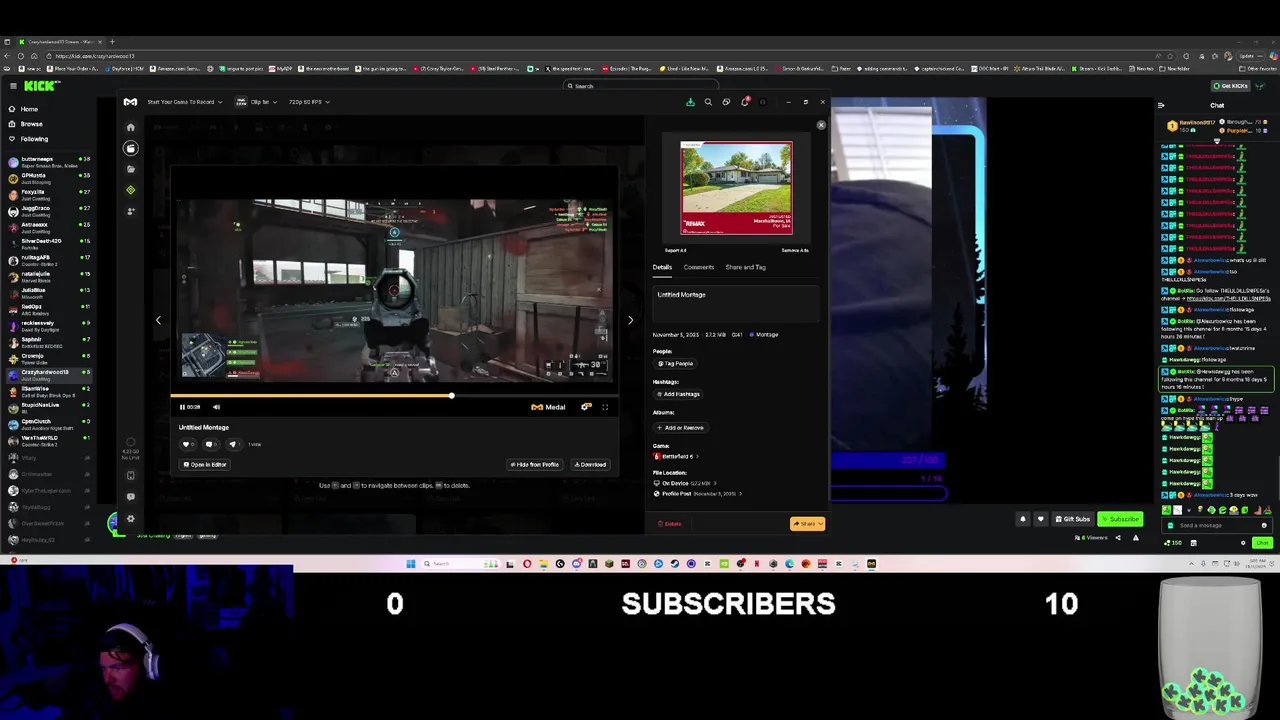The width and height of the screenshot is (1280, 720).
Task: Click the Tag People button
Action: click(x=675, y=364)
